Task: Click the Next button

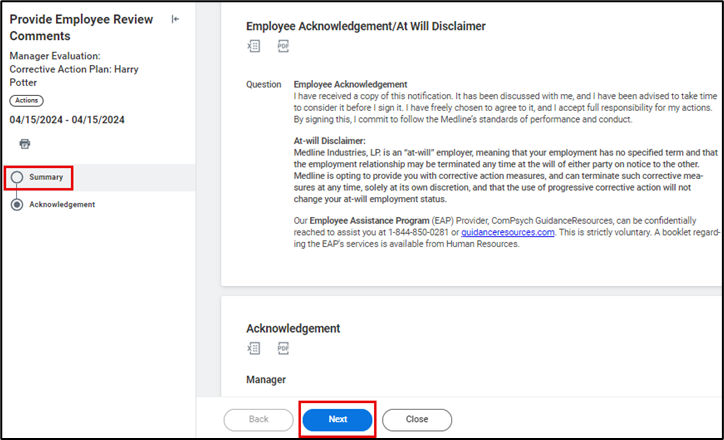Action: [x=338, y=420]
